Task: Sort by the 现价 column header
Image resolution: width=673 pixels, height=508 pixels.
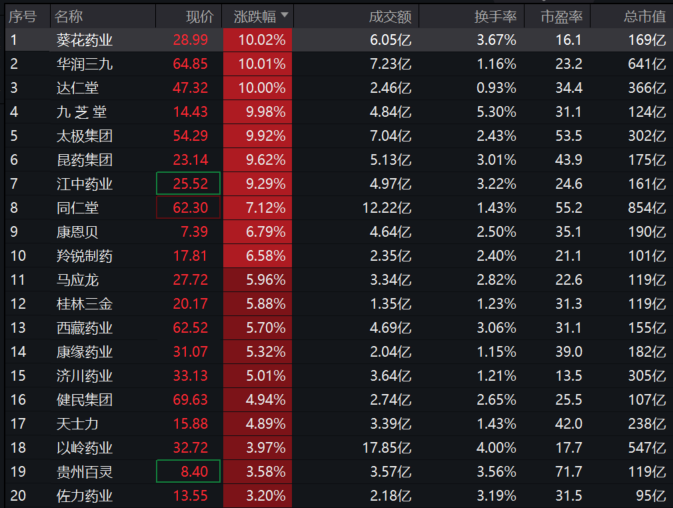Action: [x=200, y=17]
